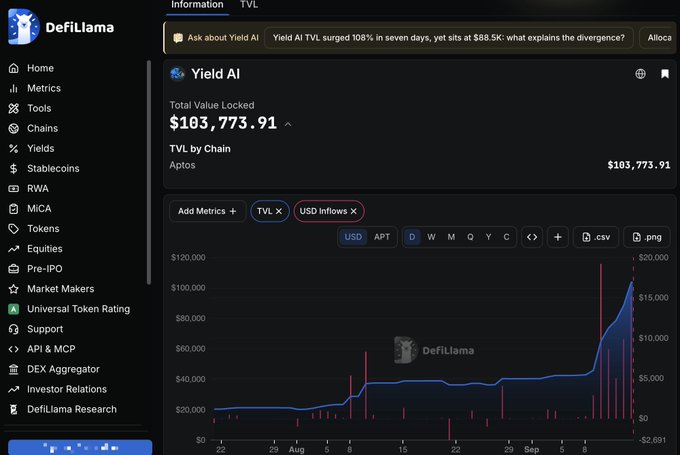The image size is (680, 455).
Task: Click the Stablecoins dollar icon
Action: (13, 169)
